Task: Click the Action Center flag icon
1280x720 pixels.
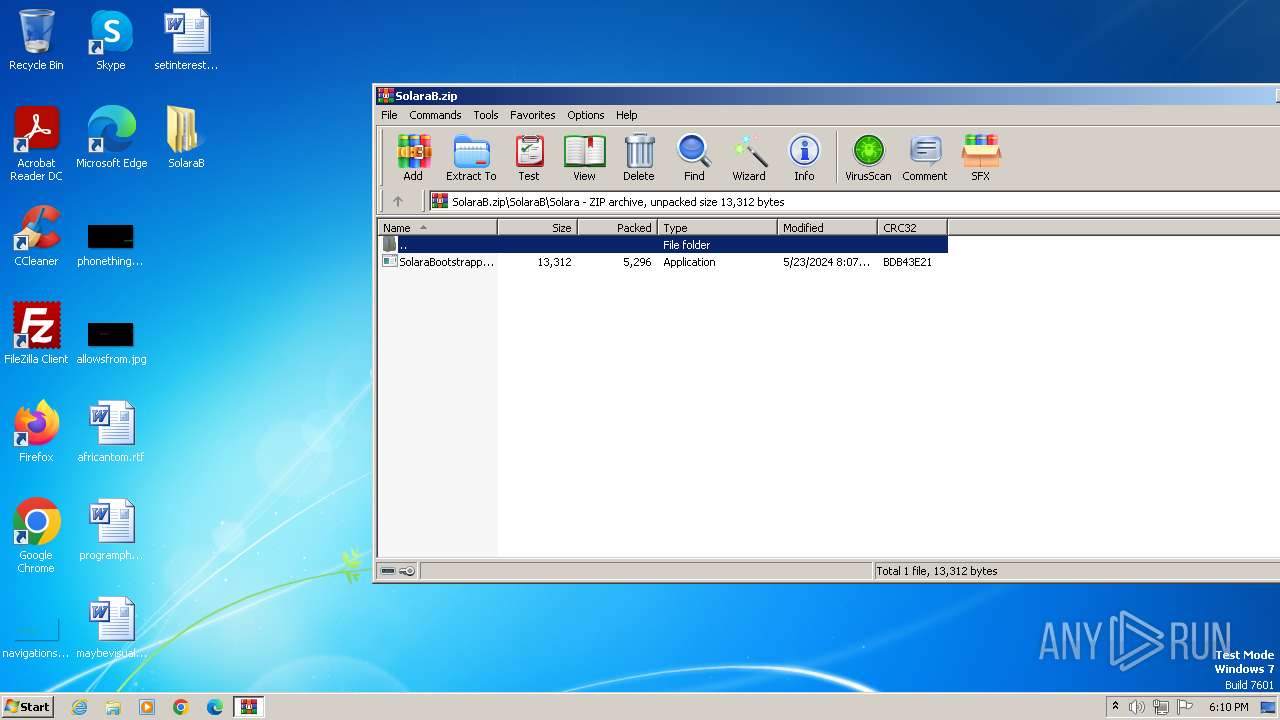Action: (x=1185, y=707)
